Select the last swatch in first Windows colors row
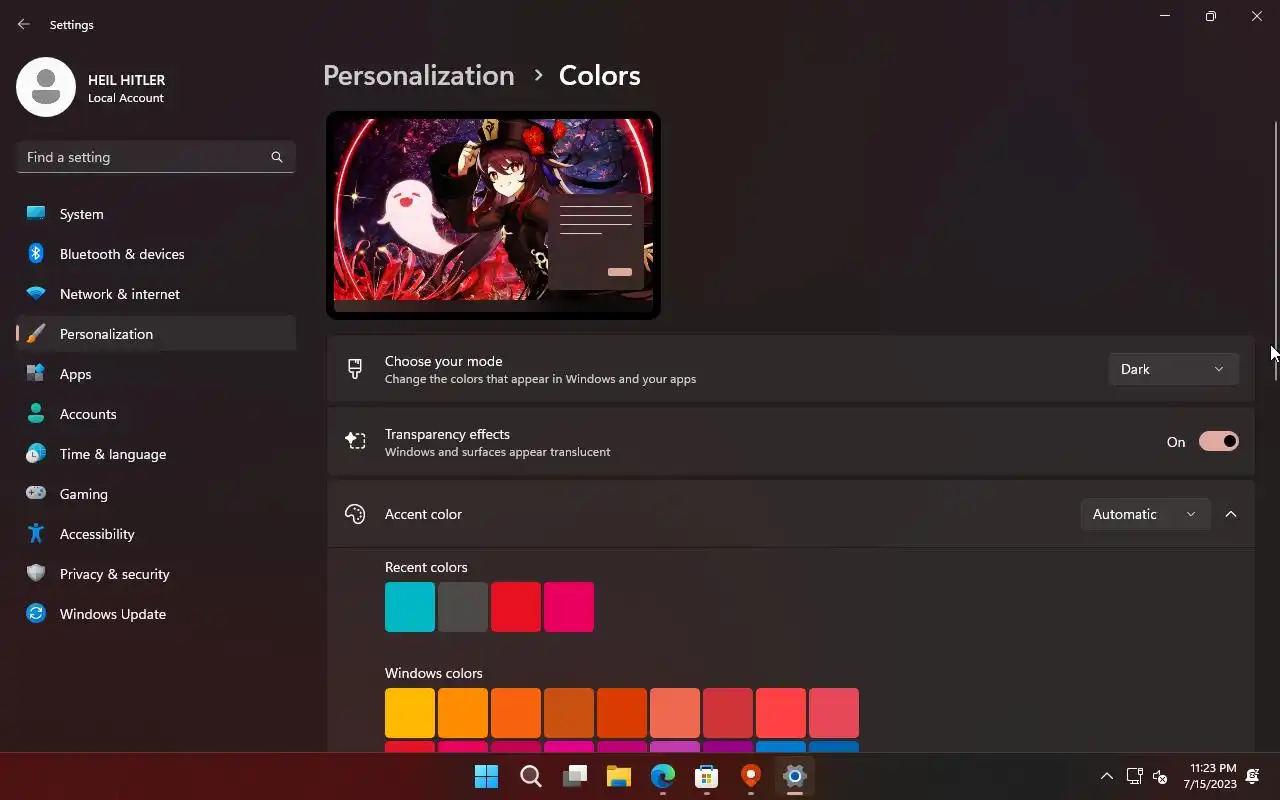 [834, 713]
